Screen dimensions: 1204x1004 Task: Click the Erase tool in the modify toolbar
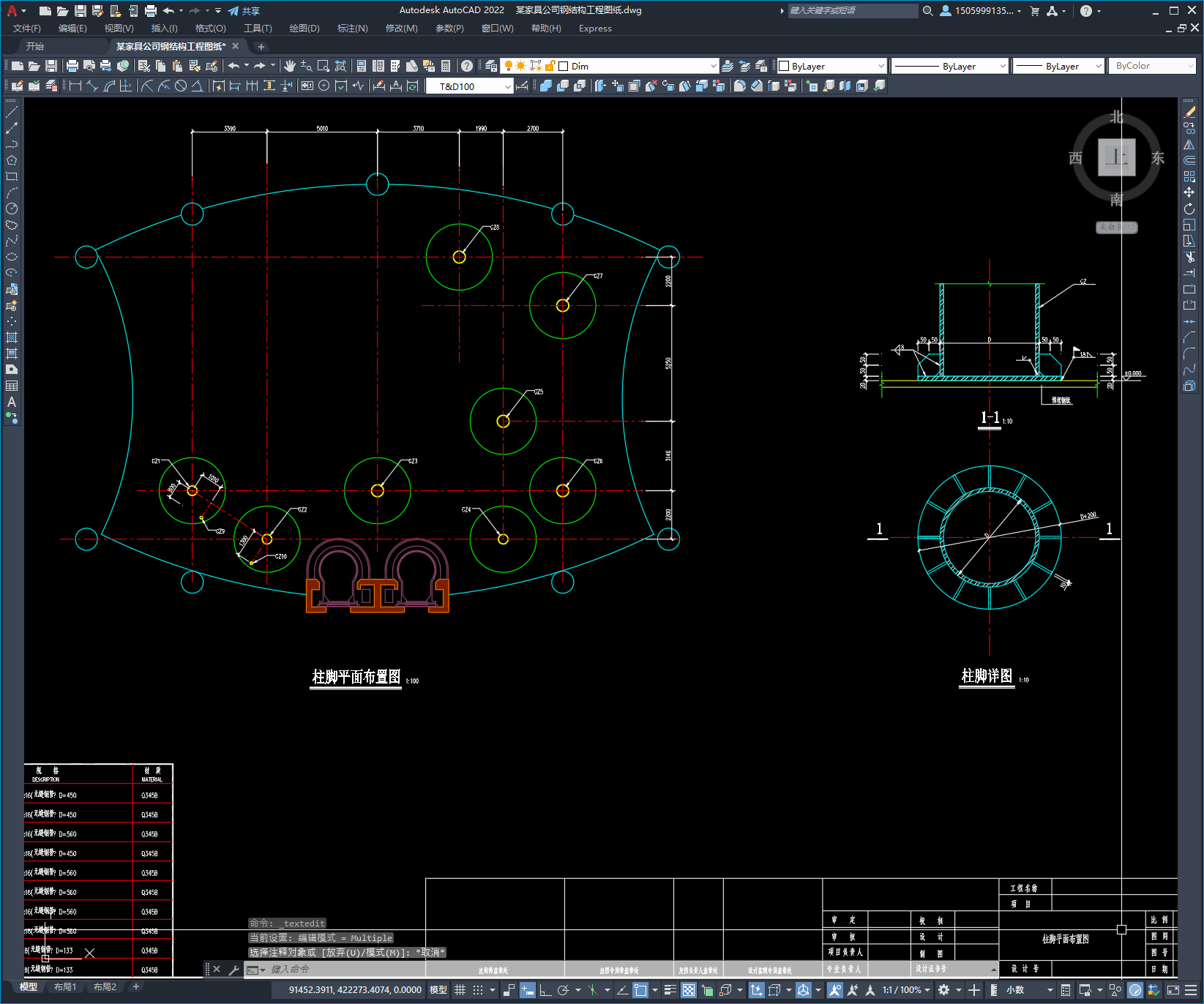[x=1189, y=112]
